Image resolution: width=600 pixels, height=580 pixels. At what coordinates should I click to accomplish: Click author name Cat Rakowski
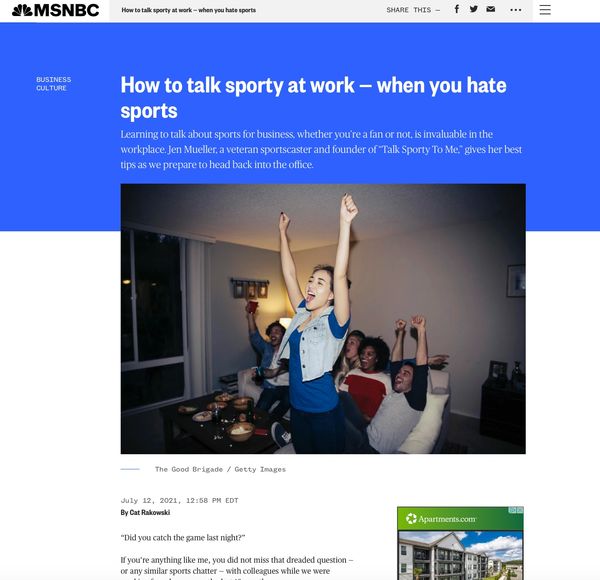point(150,512)
